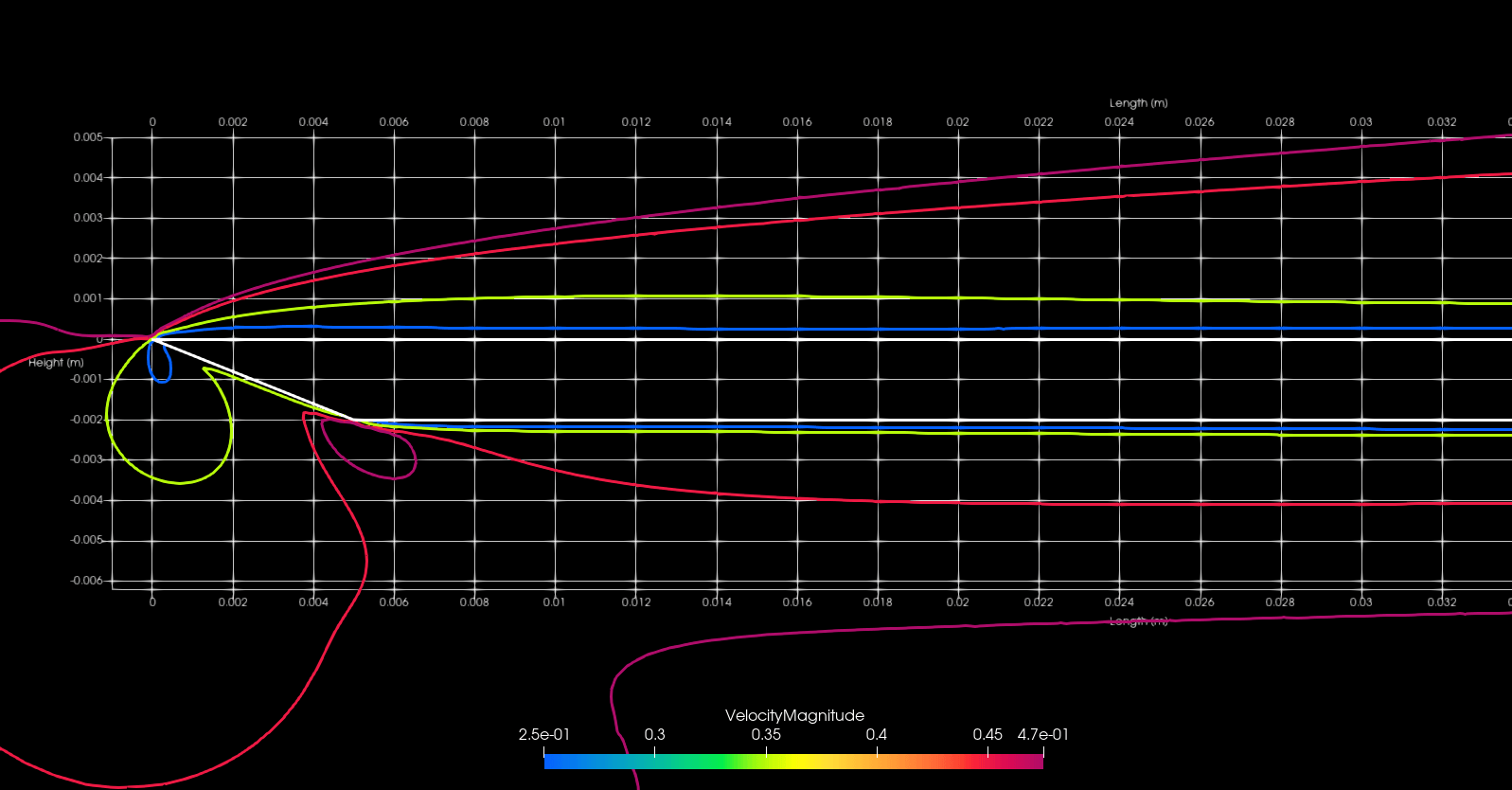Image resolution: width=1512 pixels, height=790 pixels.
Task: Click the -0.006 height axis tick label
Action: 86,581
